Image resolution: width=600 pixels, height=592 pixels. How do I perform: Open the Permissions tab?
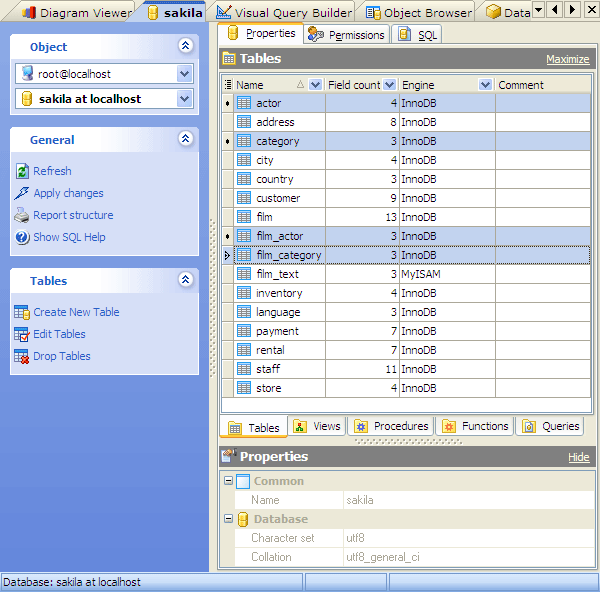346,35
